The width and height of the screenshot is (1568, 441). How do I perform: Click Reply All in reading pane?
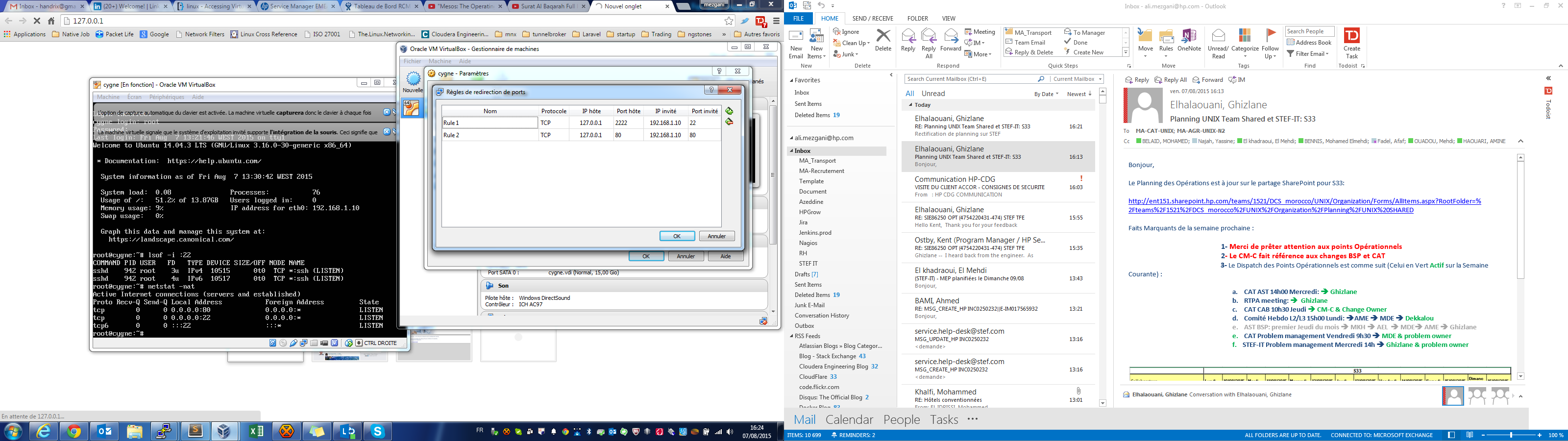coord(1171,80)
